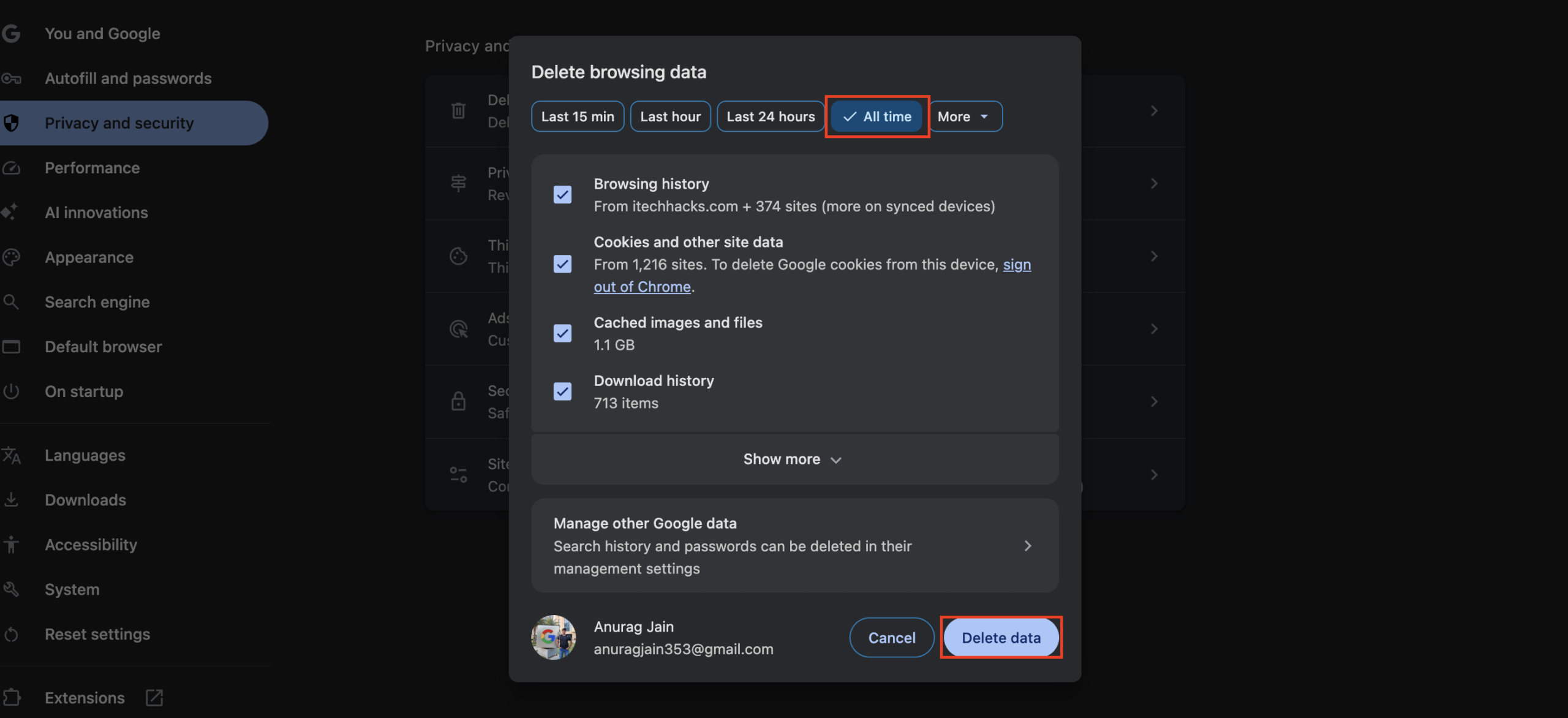Viewport: 1568px width, 718px height.
Task: Open Manage other Google data chevron
Action: (1028, 545)
